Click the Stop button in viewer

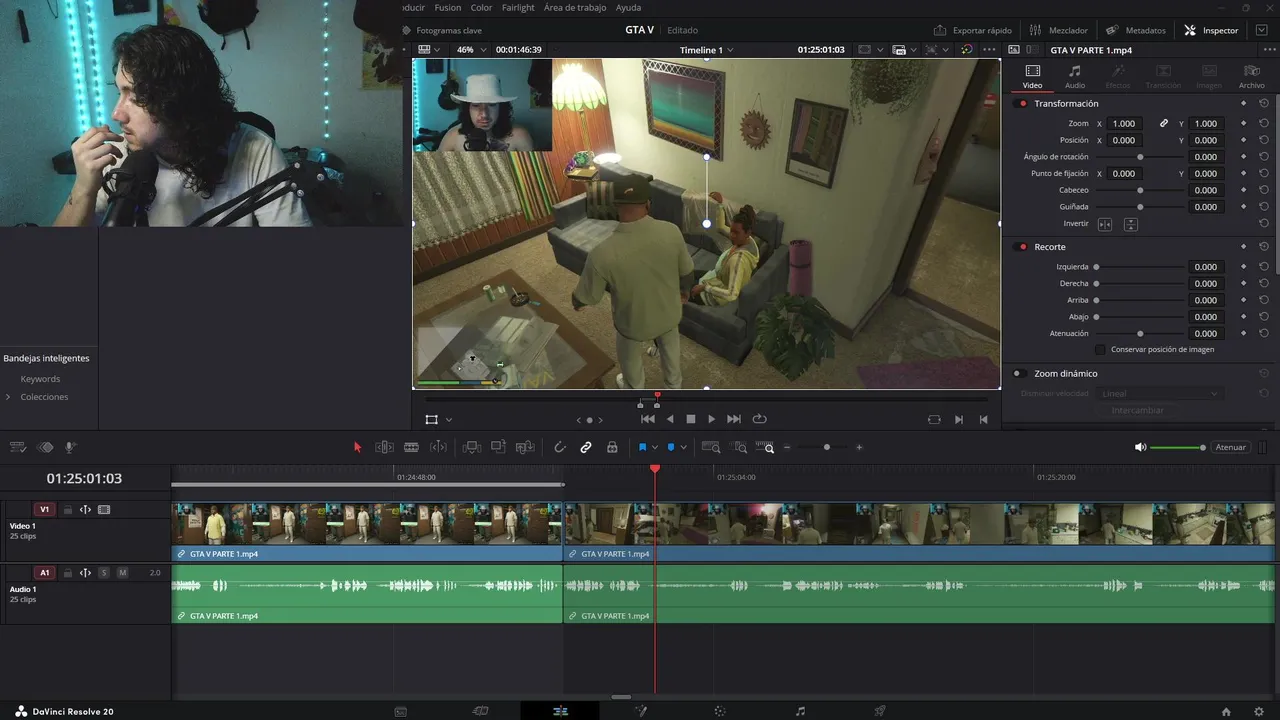tap(690, 419)
